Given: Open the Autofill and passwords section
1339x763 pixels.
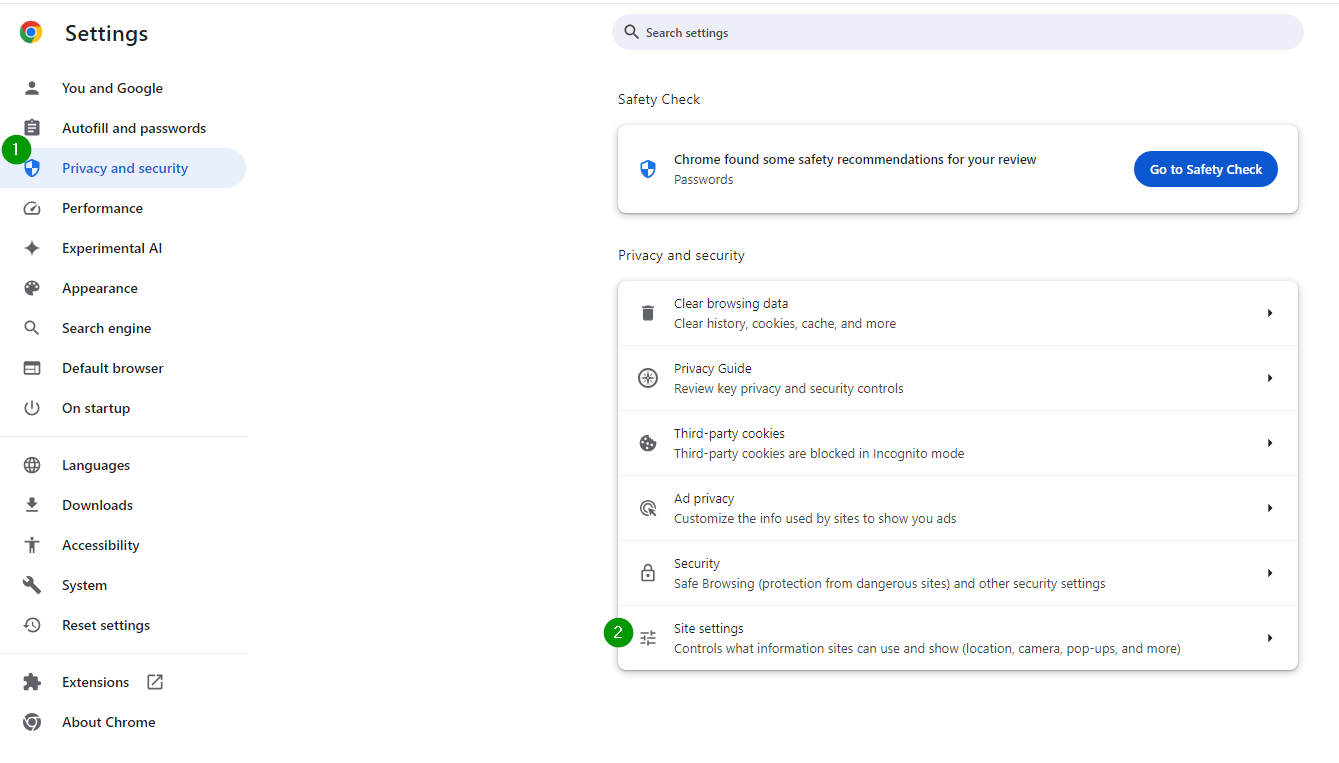Looking at the screenshot, I should (x=134, y=128).
